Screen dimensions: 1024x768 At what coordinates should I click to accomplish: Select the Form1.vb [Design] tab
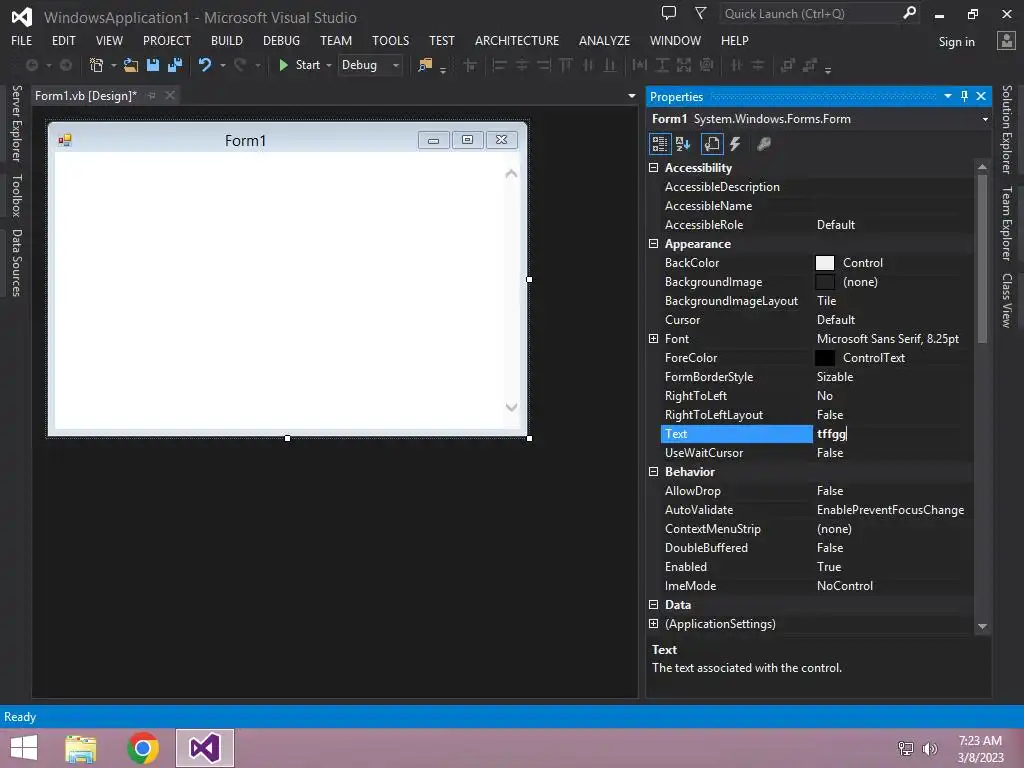point(86,95)
